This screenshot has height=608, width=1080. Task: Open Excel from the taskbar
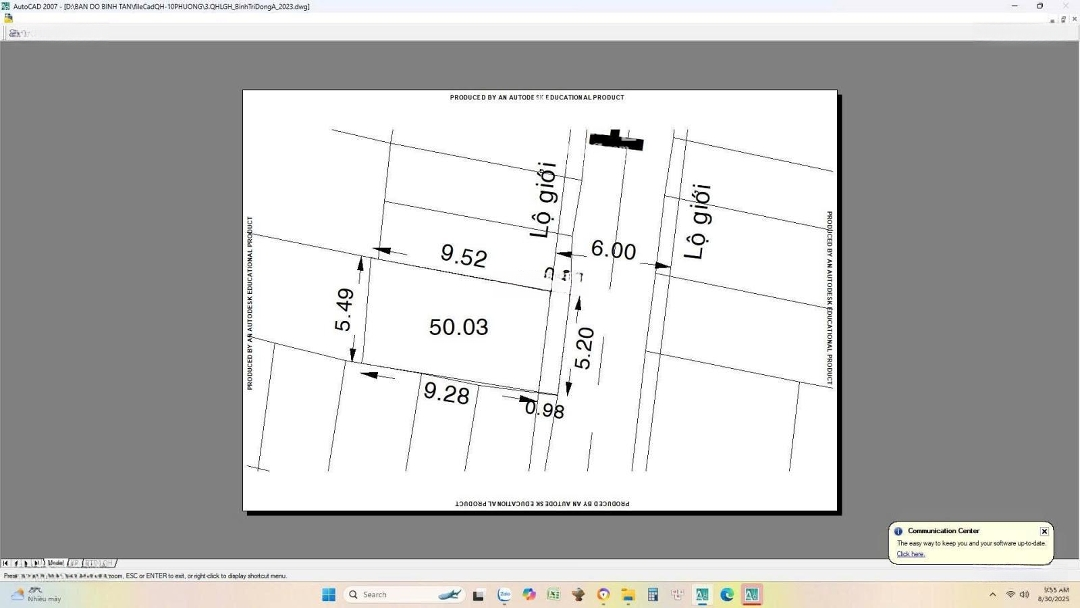[553, 595]
